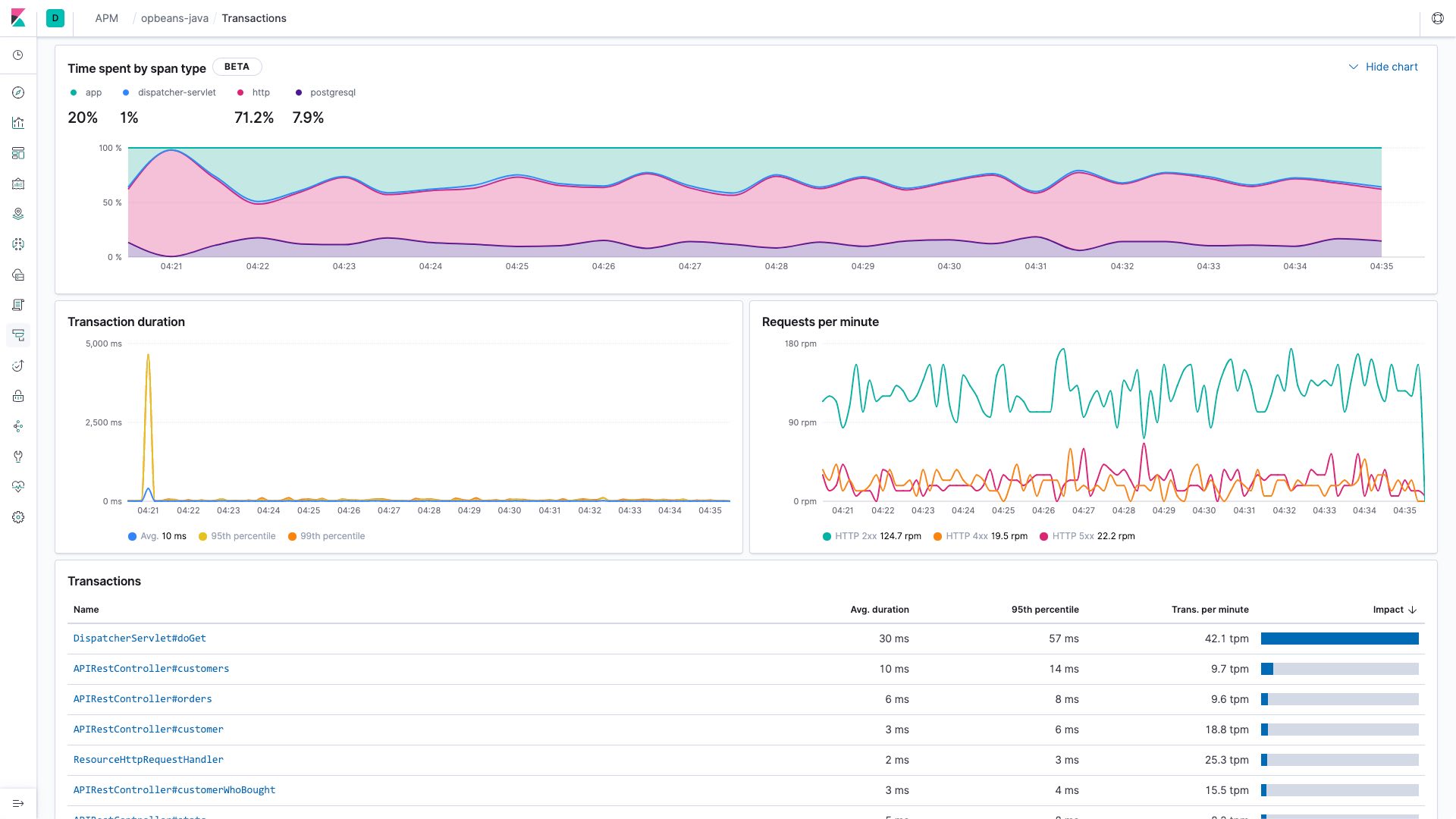This screenshot has height=819, width=1456.
Task: Toggle HTTP 4xx series in legend
Action: coord(981,536)
